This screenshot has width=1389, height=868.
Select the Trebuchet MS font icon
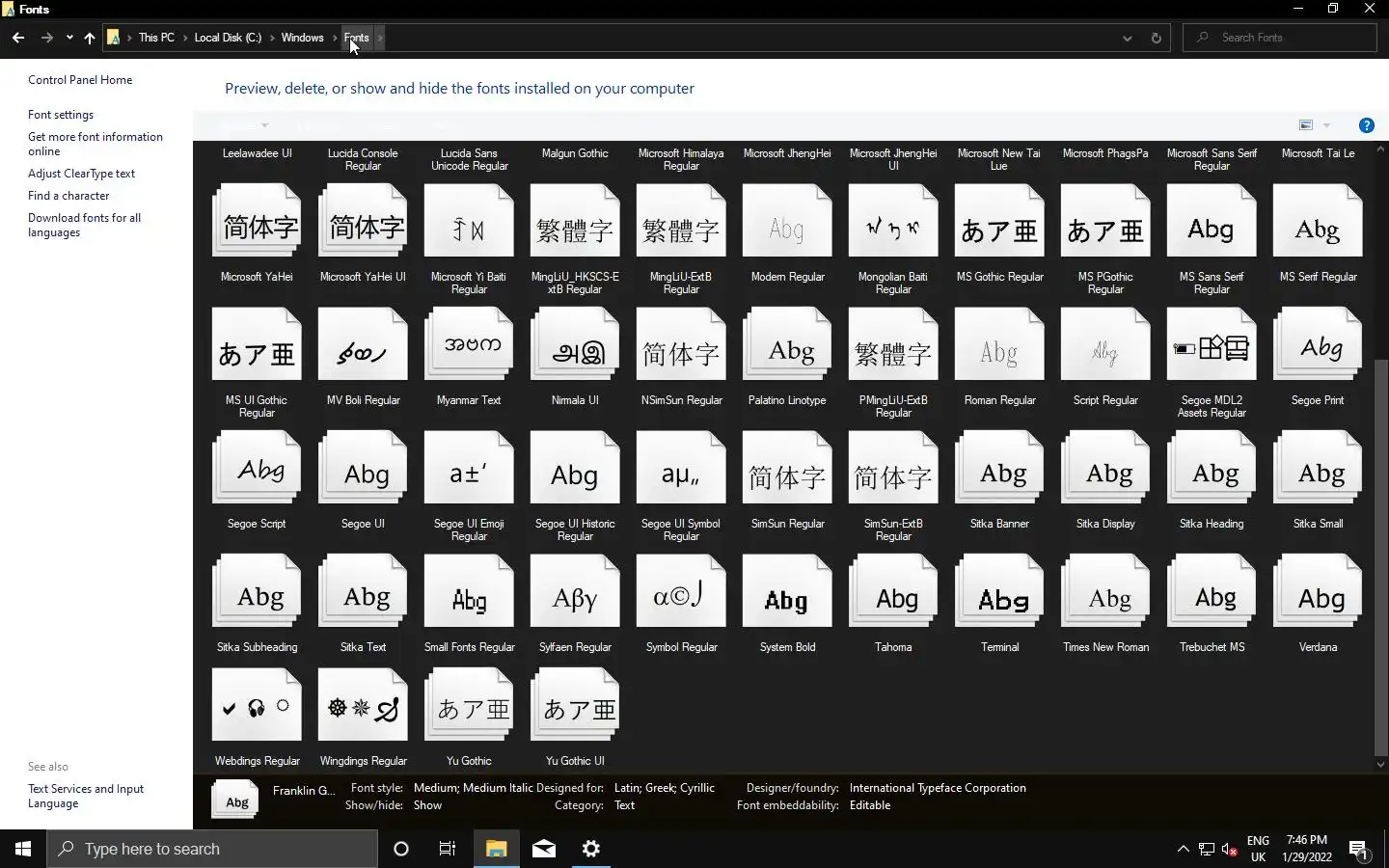point(1212,591)
